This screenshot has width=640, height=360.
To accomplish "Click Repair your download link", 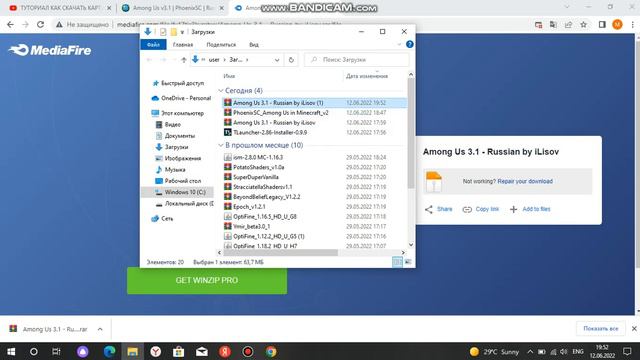I will pos(525,181).
